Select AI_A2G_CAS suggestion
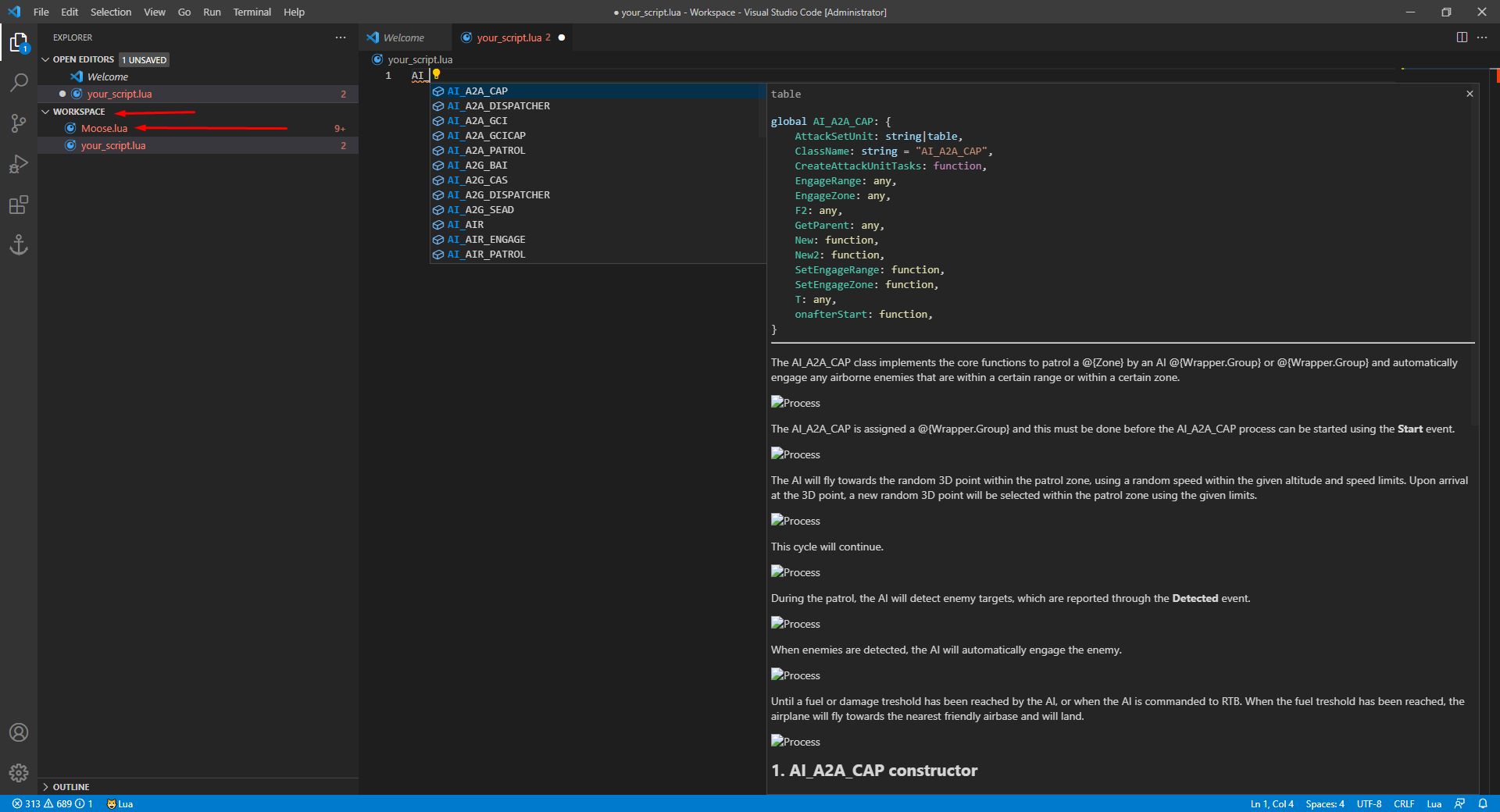This screenshot has width=1500, height=812. 598,180
